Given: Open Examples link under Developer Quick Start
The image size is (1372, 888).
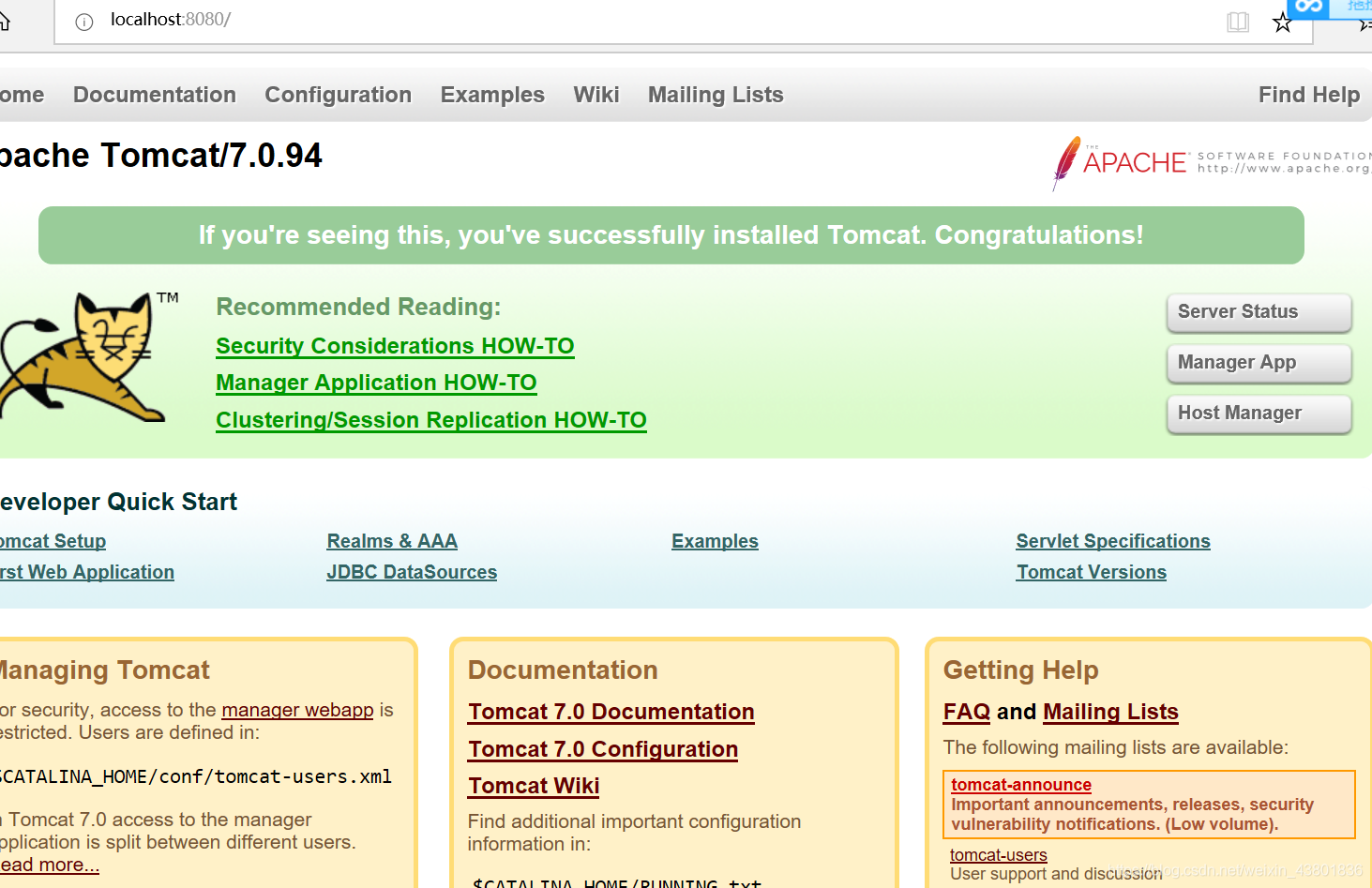Looking at the screenshot, I should click(715, 541).
